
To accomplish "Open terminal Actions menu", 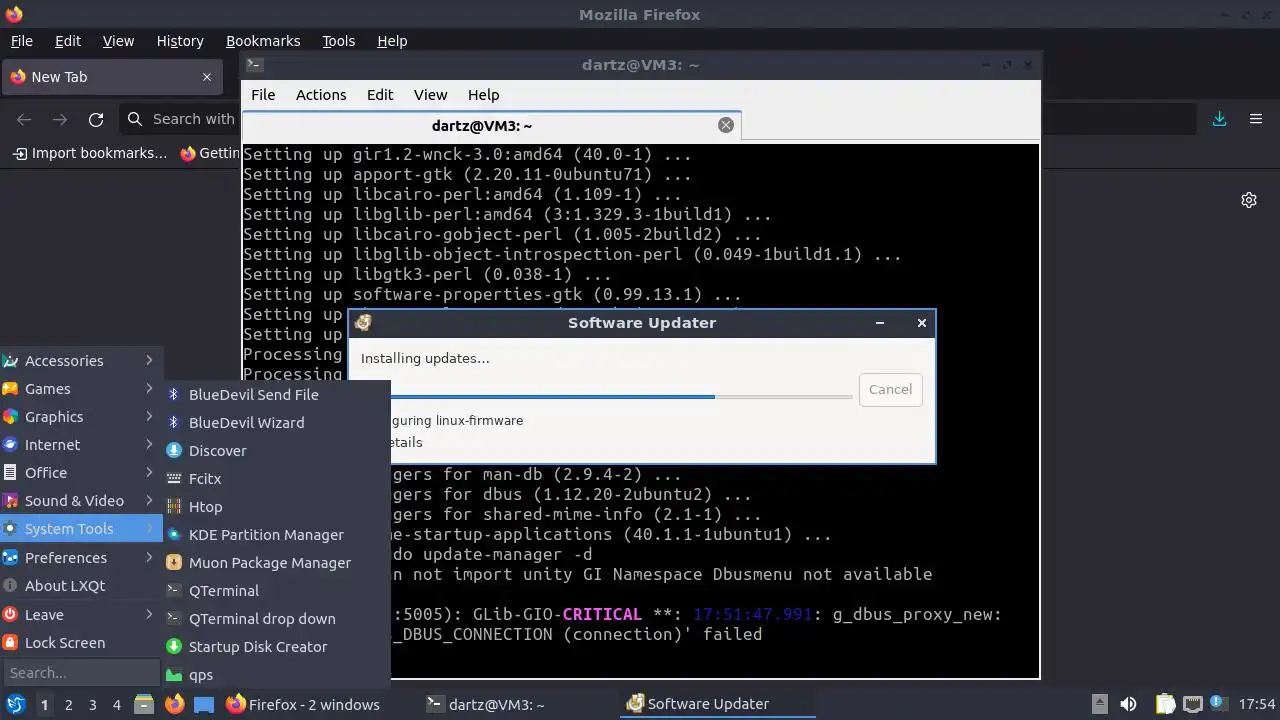I will [321, 95].
